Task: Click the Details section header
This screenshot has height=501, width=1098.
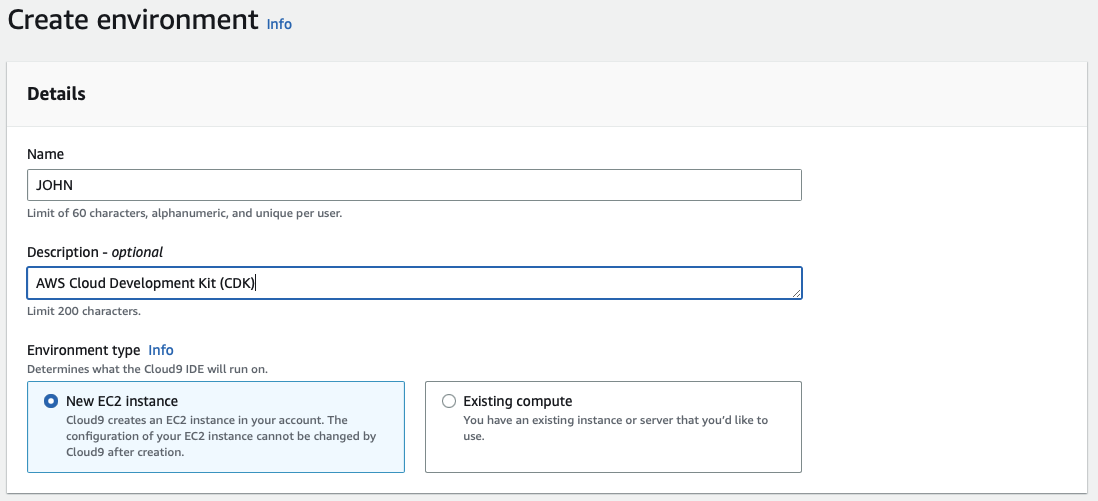Action: (x=56, y=94)
